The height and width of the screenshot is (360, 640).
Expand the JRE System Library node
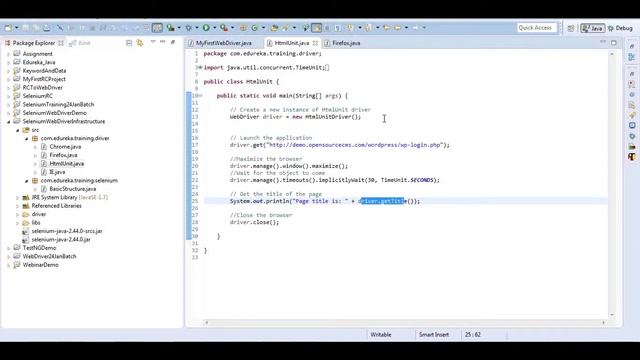pyautogui.click(x=18, y=198)
